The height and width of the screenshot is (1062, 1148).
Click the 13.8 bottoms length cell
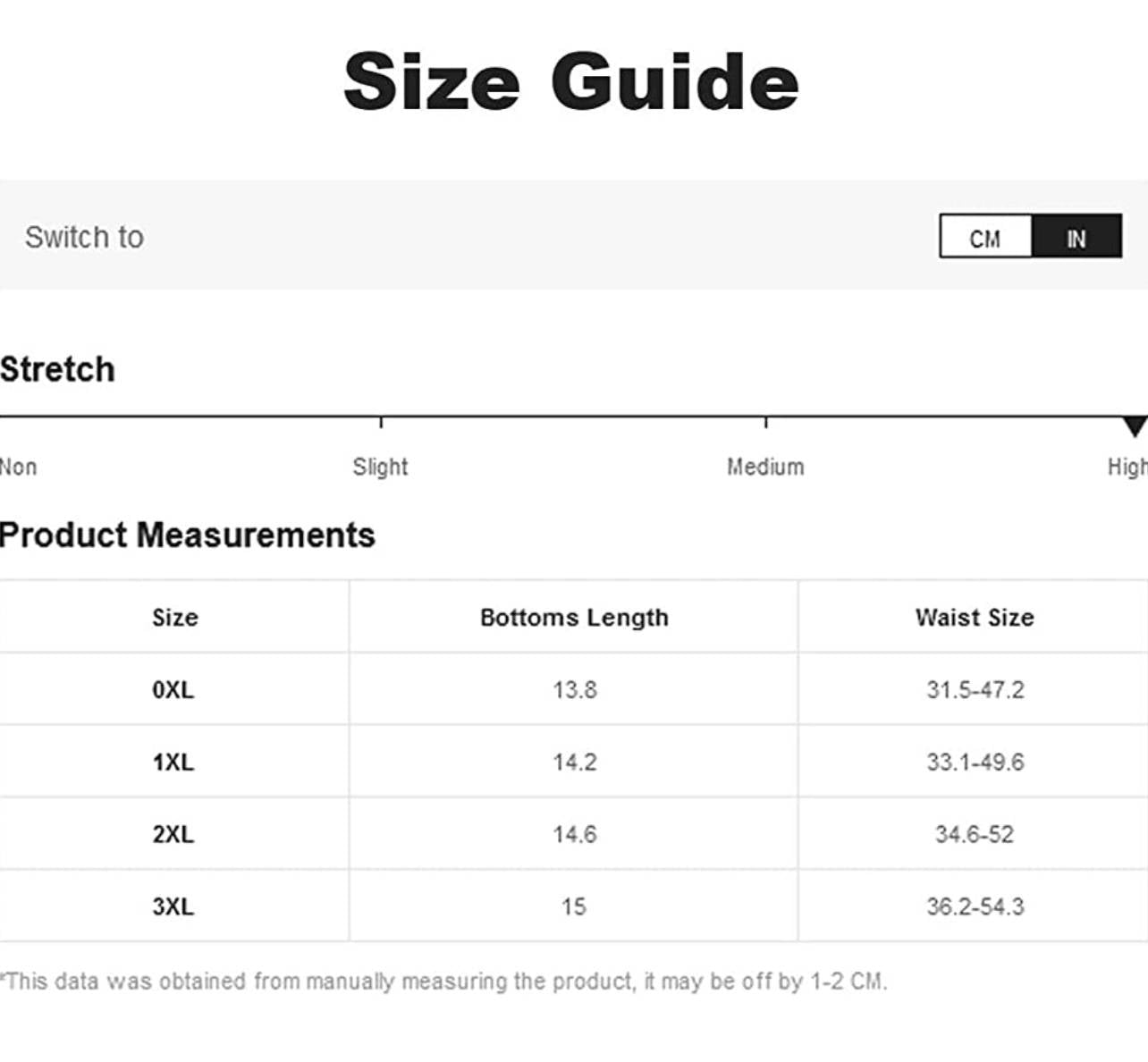pos(574,690)
